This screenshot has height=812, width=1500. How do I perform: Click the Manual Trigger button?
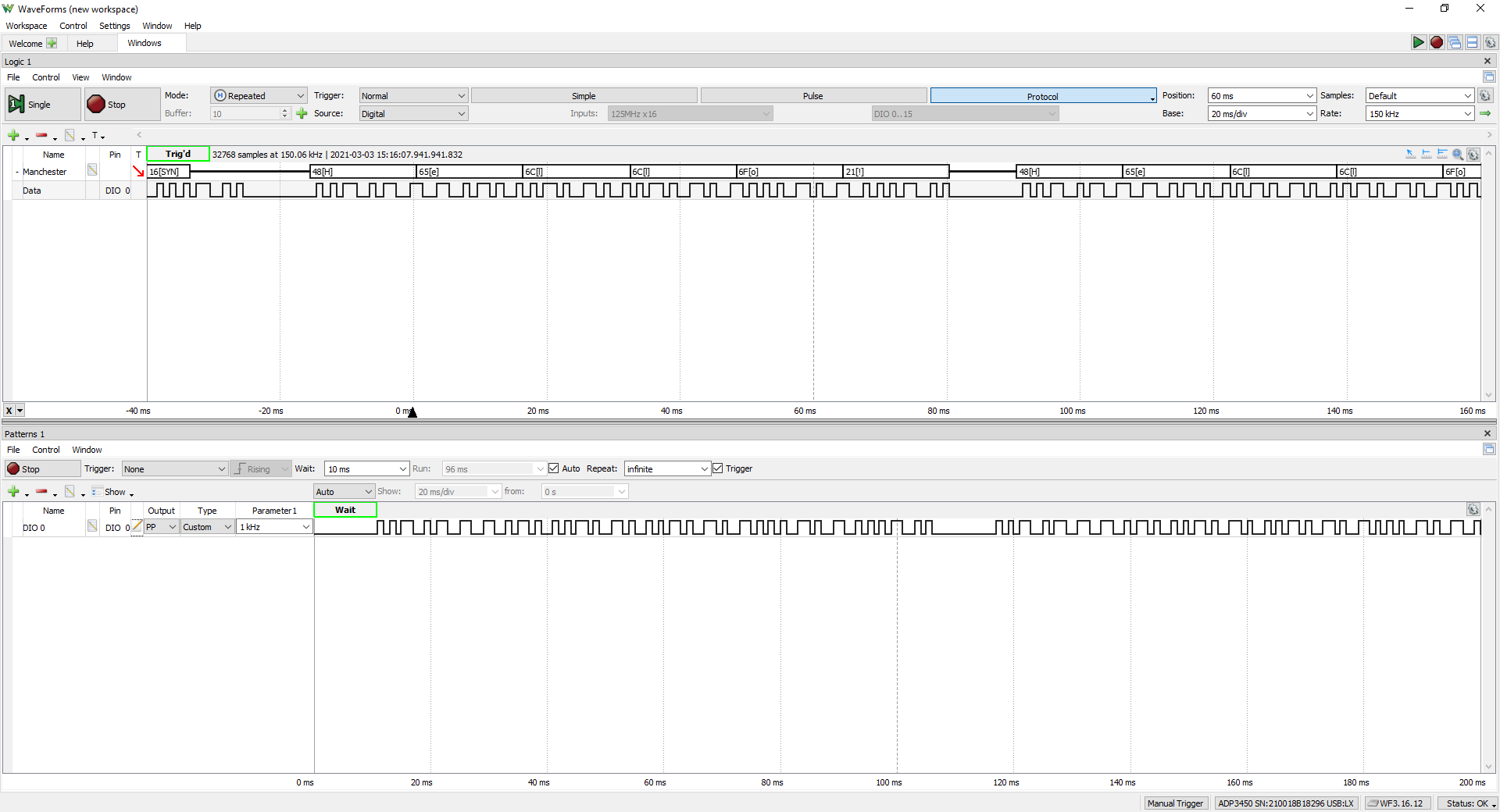pyautogui.click(x=1175, y=803)
